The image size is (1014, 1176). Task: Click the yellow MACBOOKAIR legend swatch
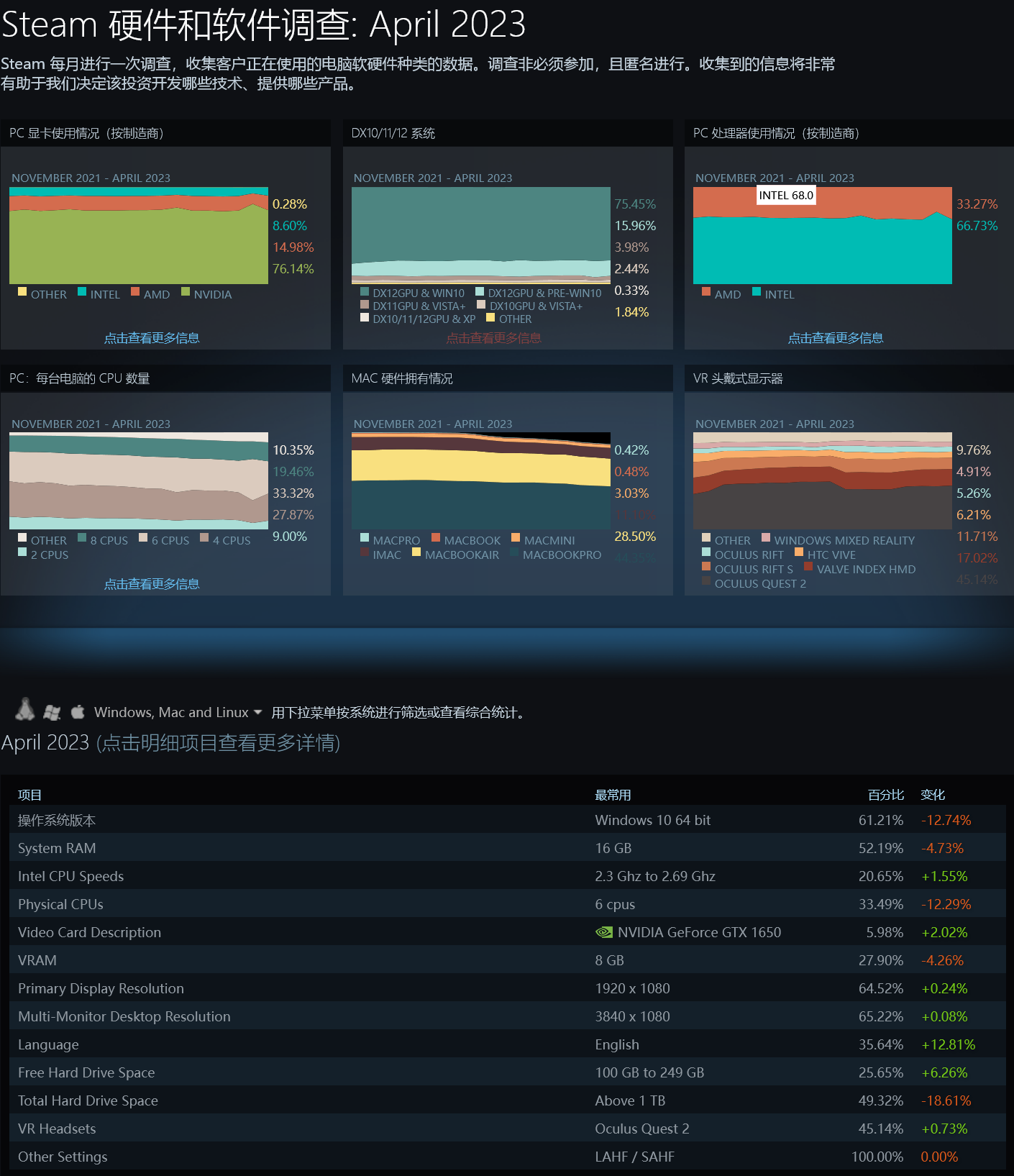click(416, 552)
